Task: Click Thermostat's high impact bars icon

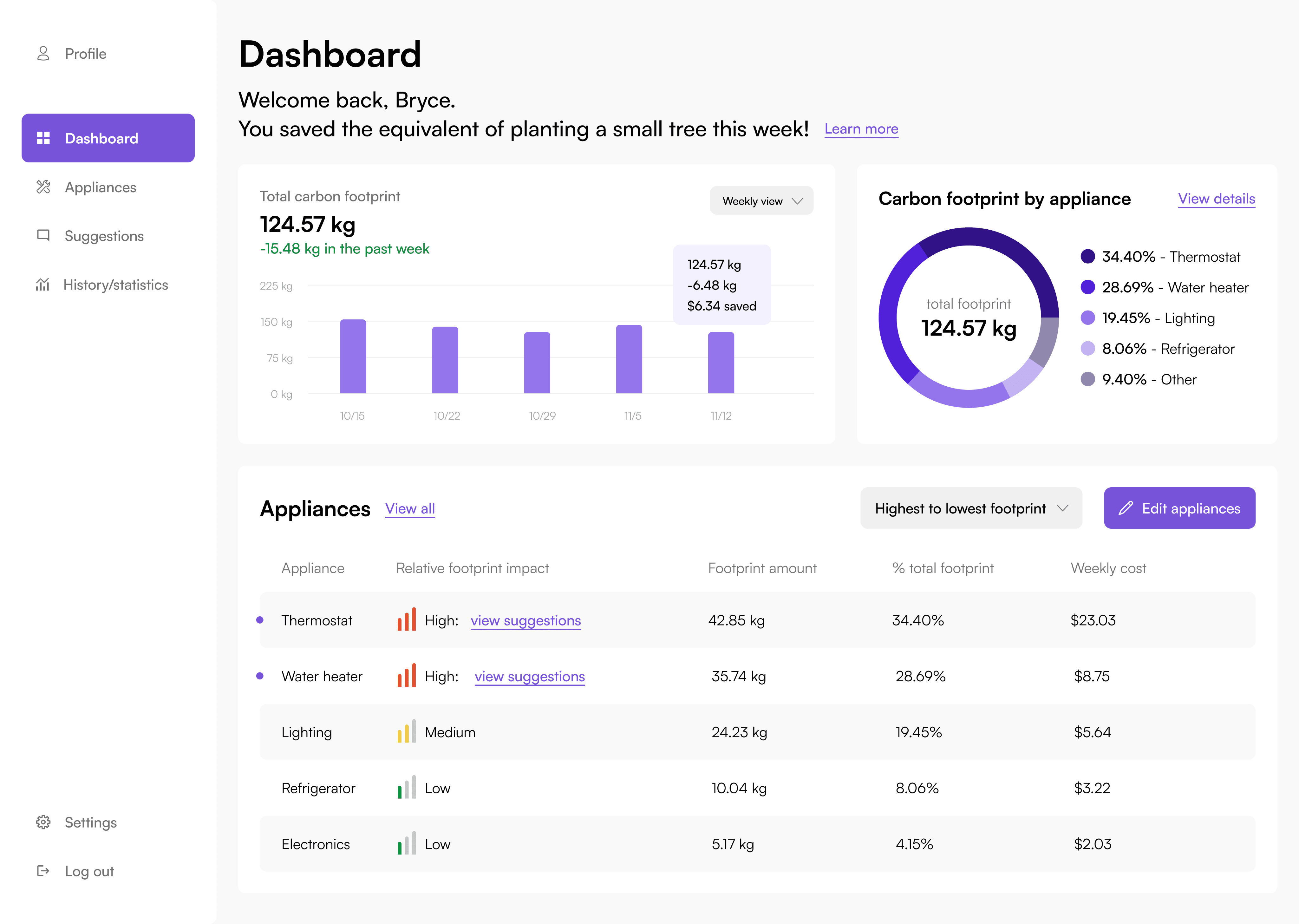Action: pyautogui.click(x=407, y=619)
